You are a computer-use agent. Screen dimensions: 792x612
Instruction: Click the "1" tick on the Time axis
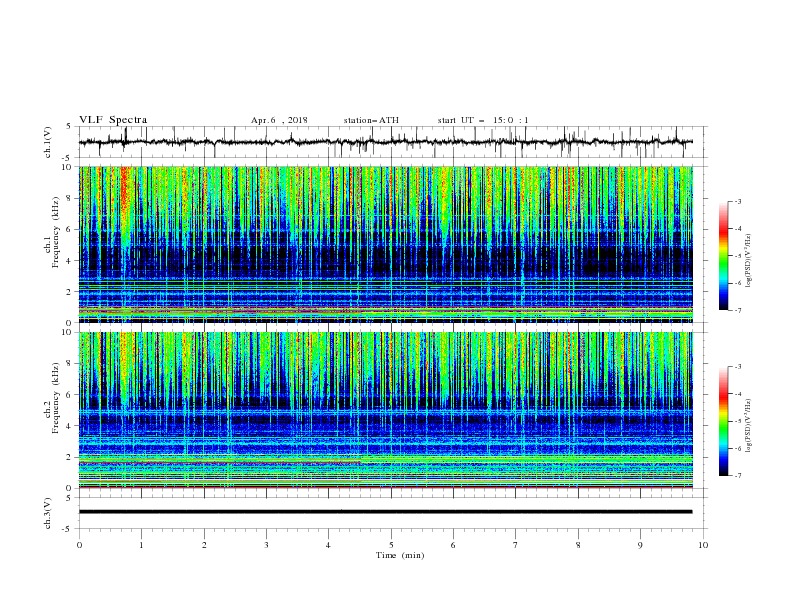[x=142, y=545]
